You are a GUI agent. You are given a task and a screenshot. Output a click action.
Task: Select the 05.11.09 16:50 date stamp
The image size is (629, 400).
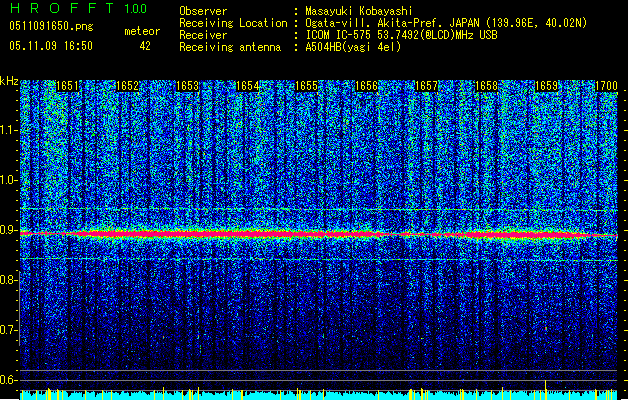tap(50, 46)
